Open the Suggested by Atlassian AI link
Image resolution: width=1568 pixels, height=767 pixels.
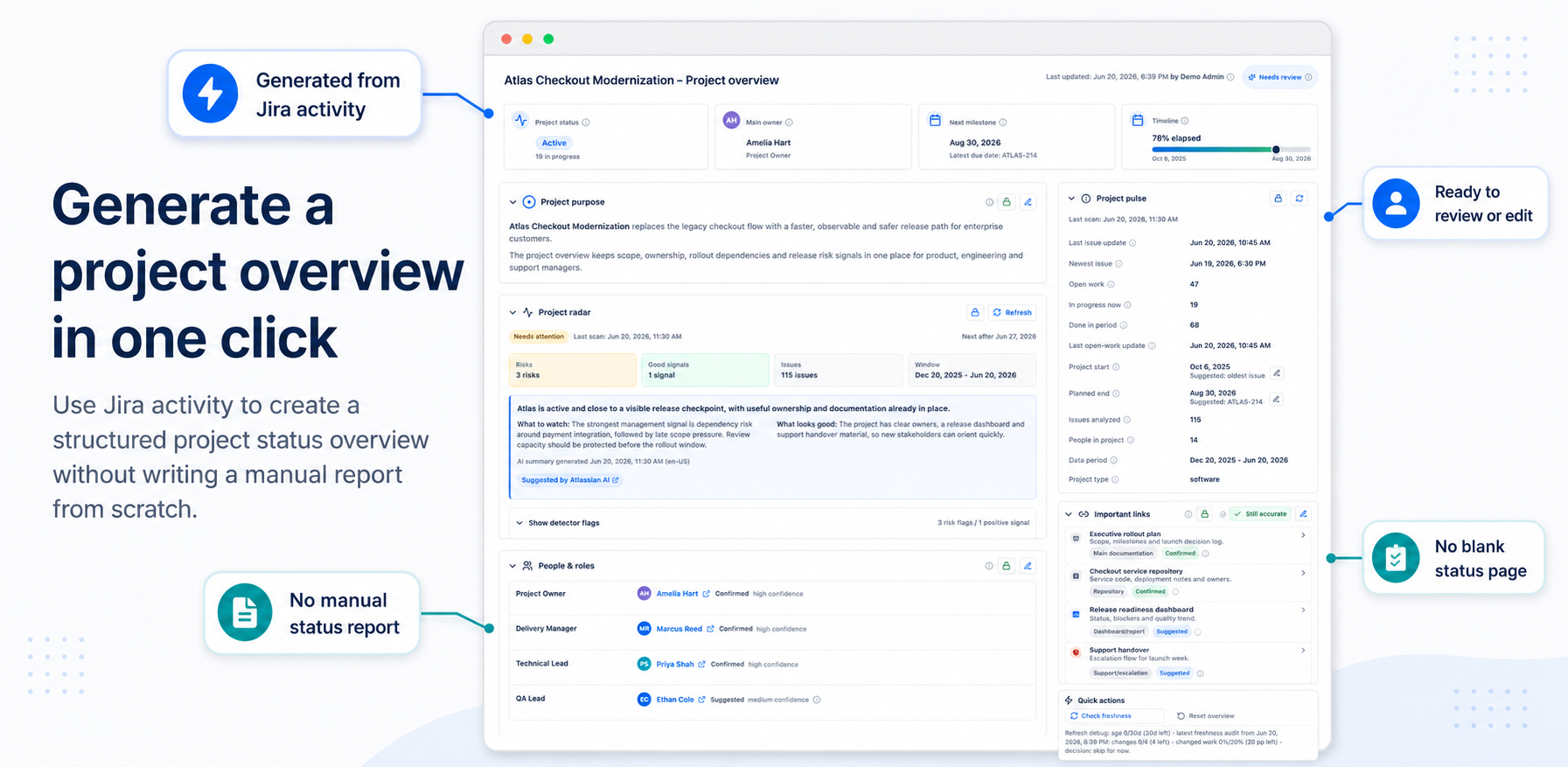(x=569, y=480)
